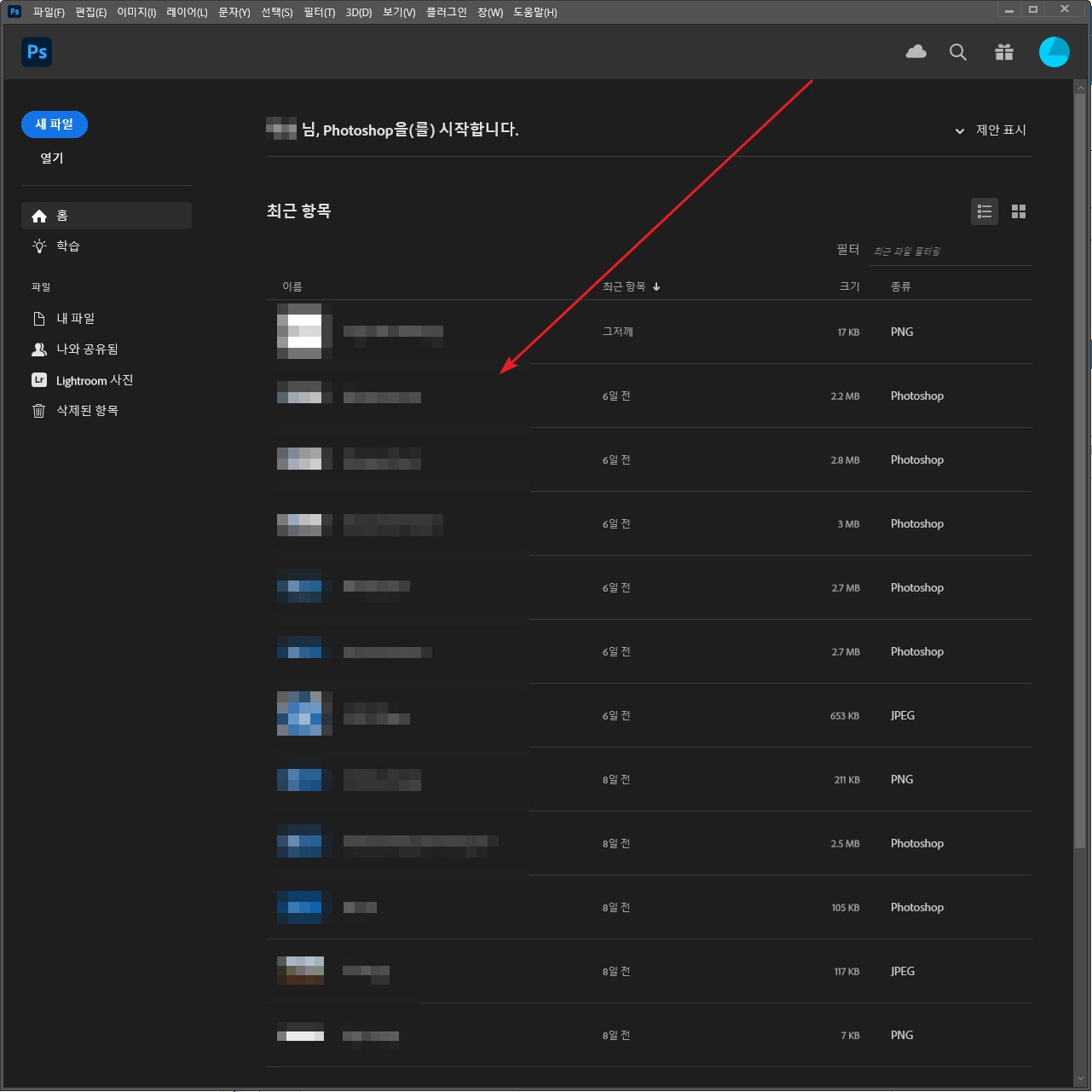1092x1092 pixels.
Task: Switch recent files to grid view
Action: click(1019, 211)
